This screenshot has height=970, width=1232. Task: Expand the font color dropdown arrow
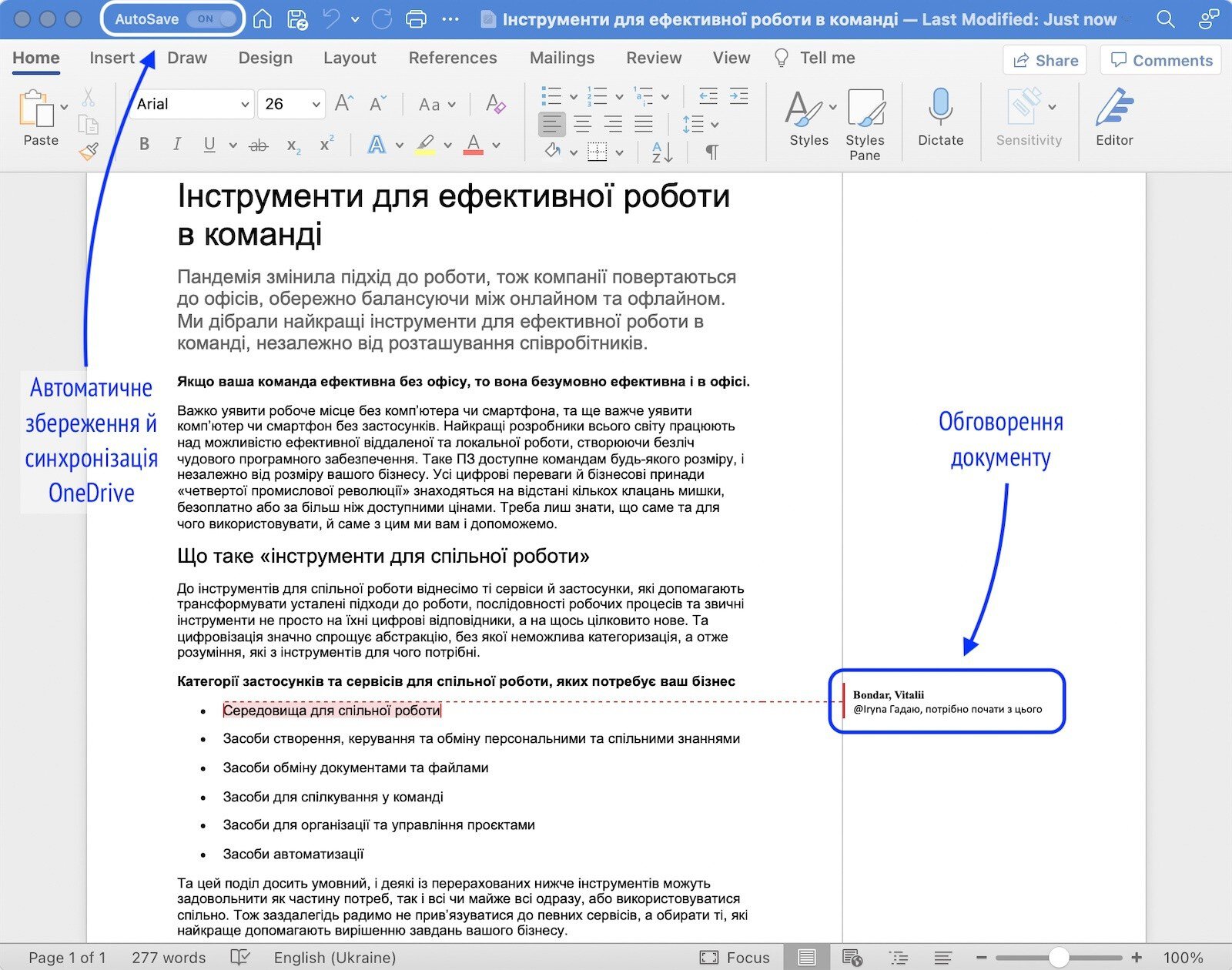[497, 145]
